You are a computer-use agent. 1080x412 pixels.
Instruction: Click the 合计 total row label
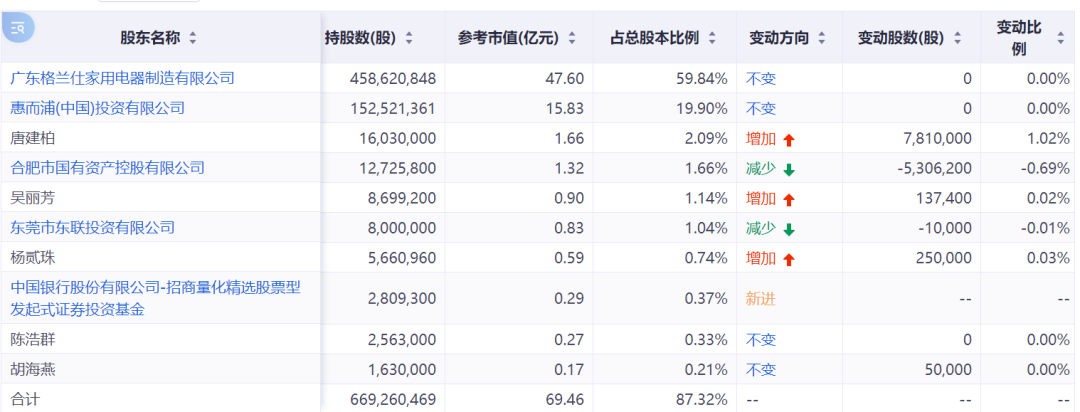pos(25,398)
